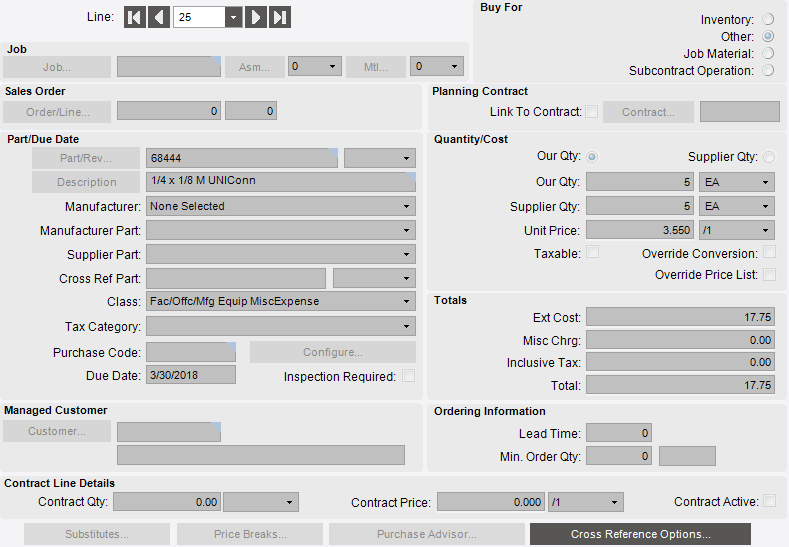
Task: Click the Unit Price field
Action: tap(640, 230)
